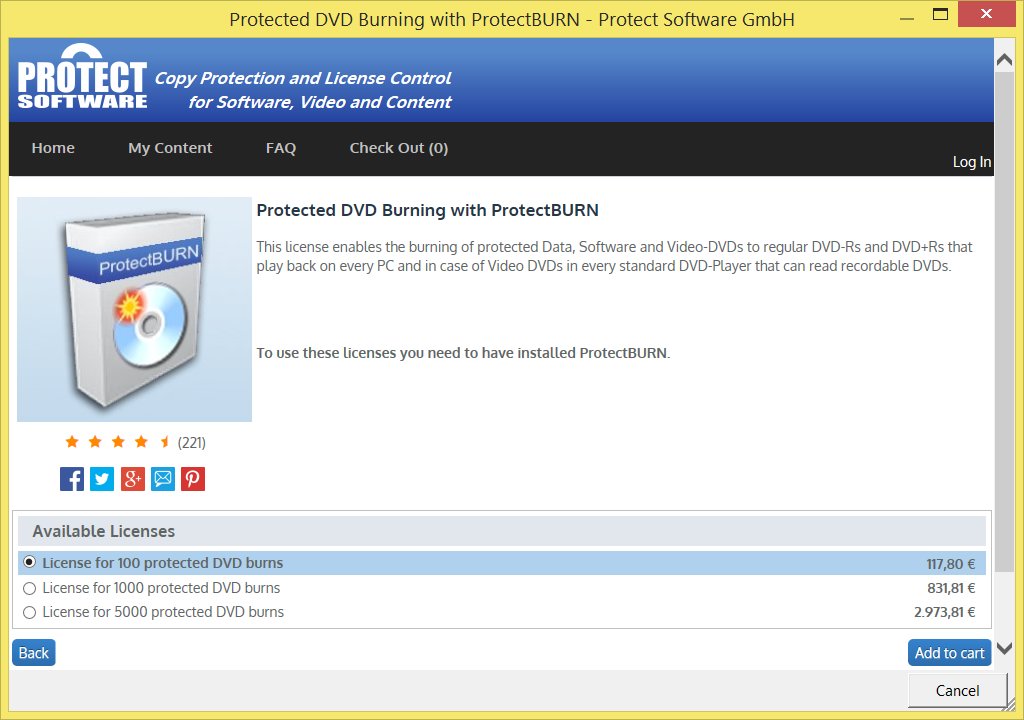Maximize the ProtectBURN window

pyautogui.click(x=940, y=14)
